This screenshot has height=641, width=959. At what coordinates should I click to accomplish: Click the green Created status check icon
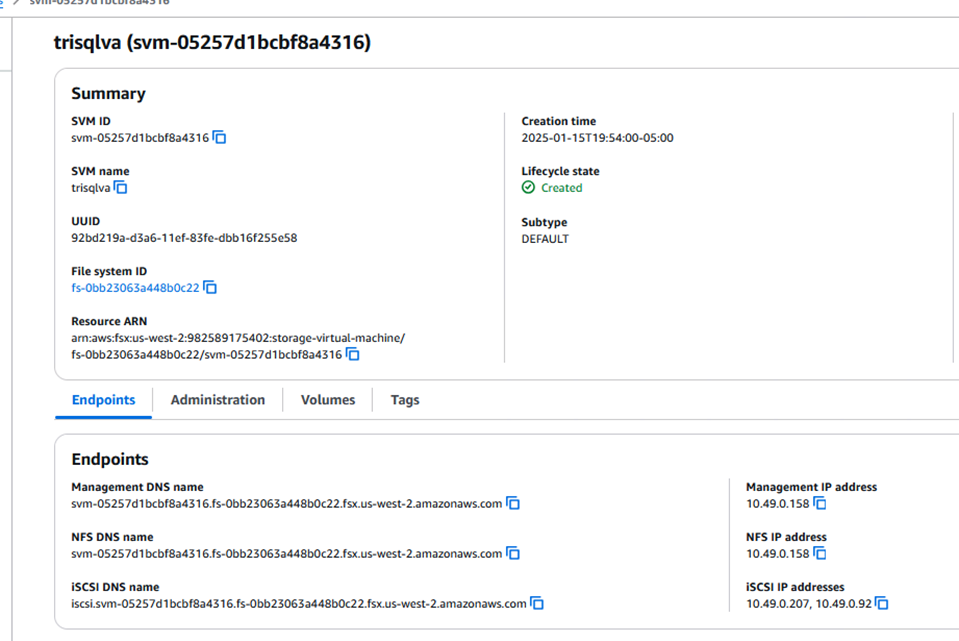point(528,188)
